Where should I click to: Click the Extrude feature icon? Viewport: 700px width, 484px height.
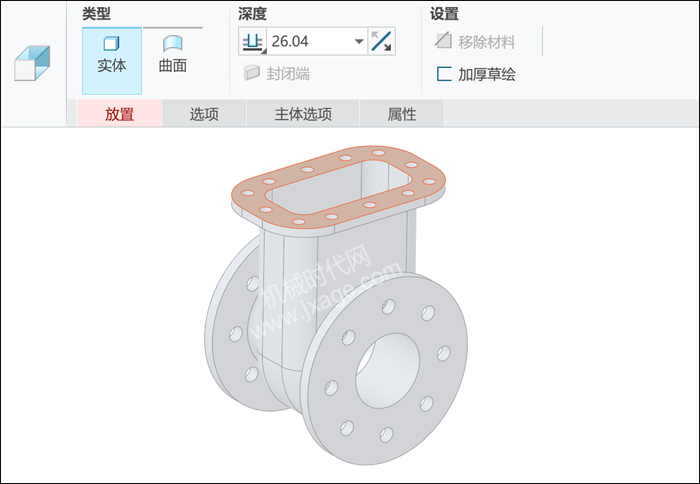[32, 63]
